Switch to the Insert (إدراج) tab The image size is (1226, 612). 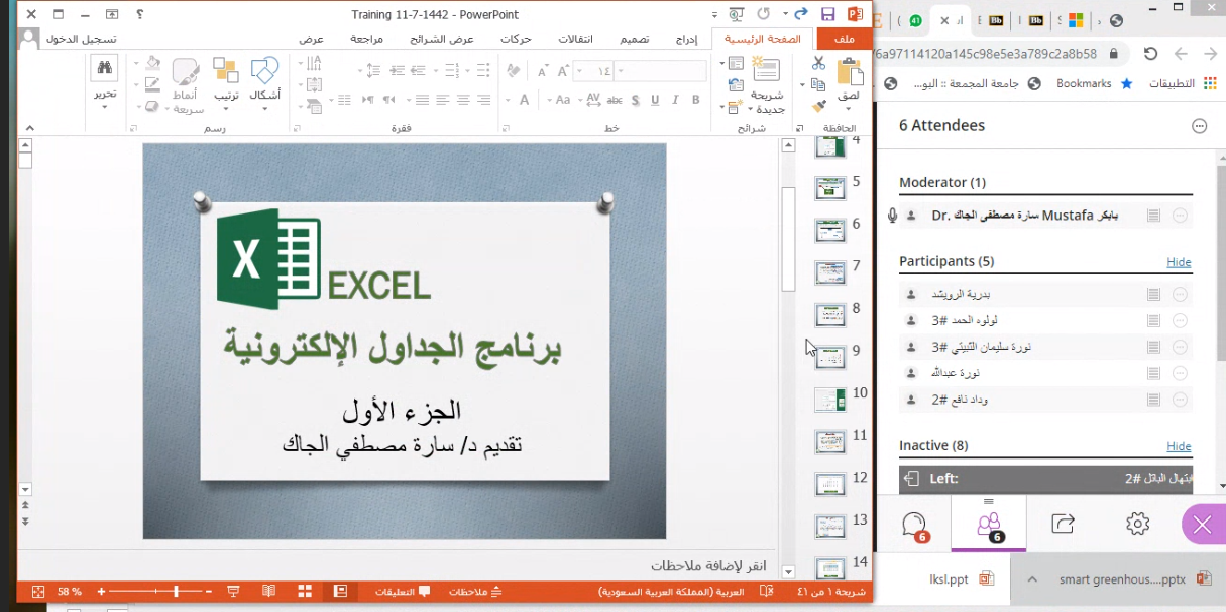point(686,39)
